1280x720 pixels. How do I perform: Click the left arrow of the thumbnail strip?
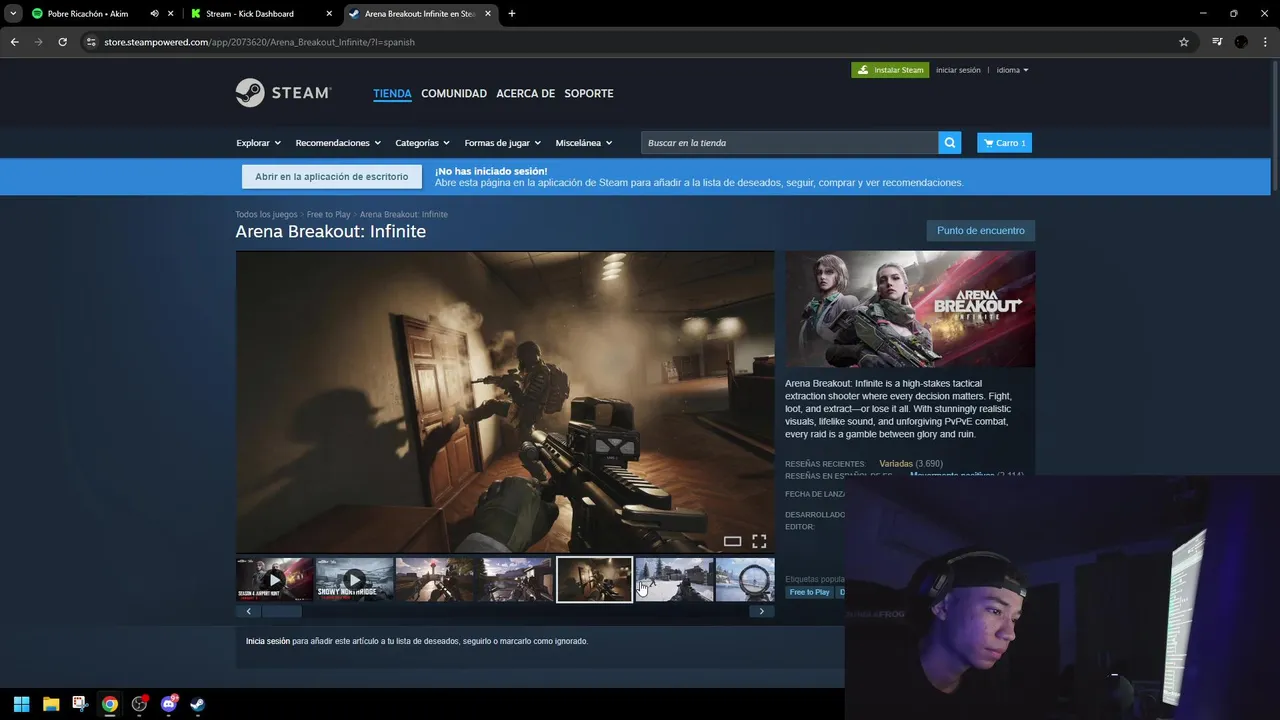point(249,611)
